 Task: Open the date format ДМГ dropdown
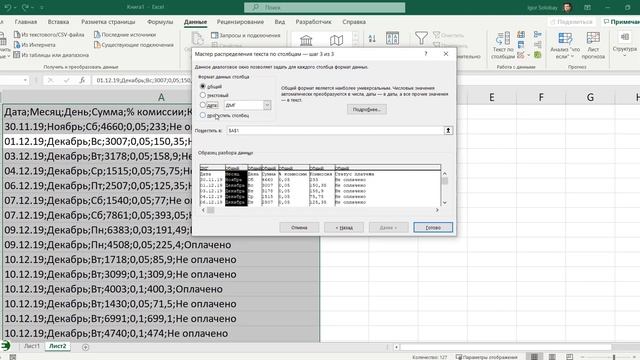point(267,105)
